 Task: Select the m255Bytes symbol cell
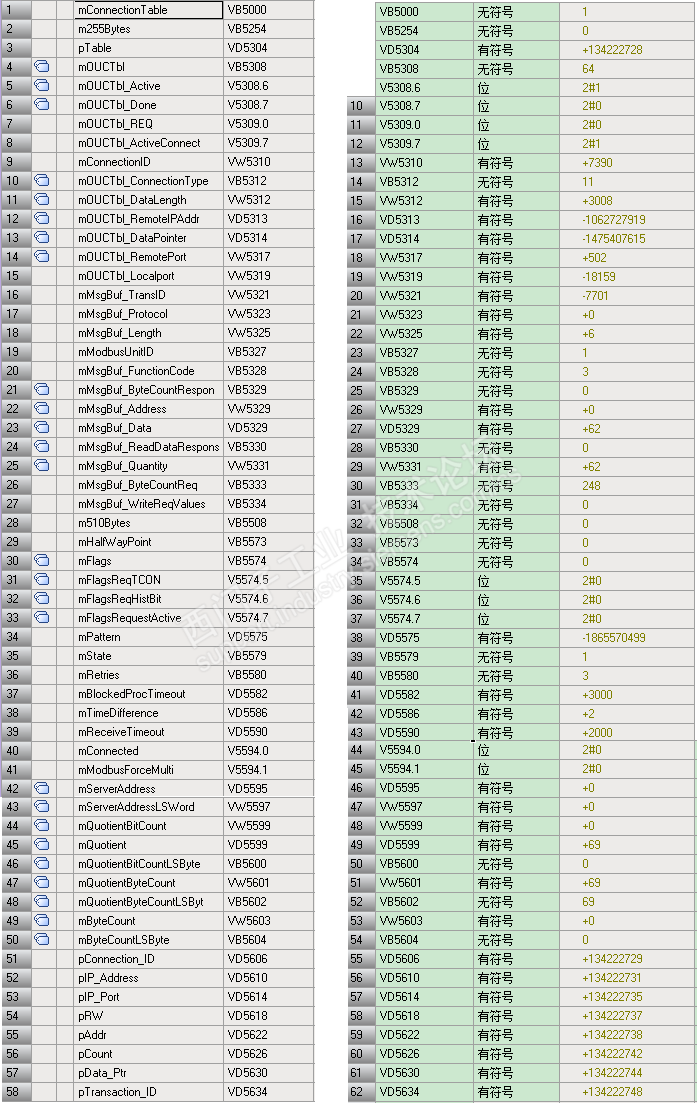(x=149, y=29)
